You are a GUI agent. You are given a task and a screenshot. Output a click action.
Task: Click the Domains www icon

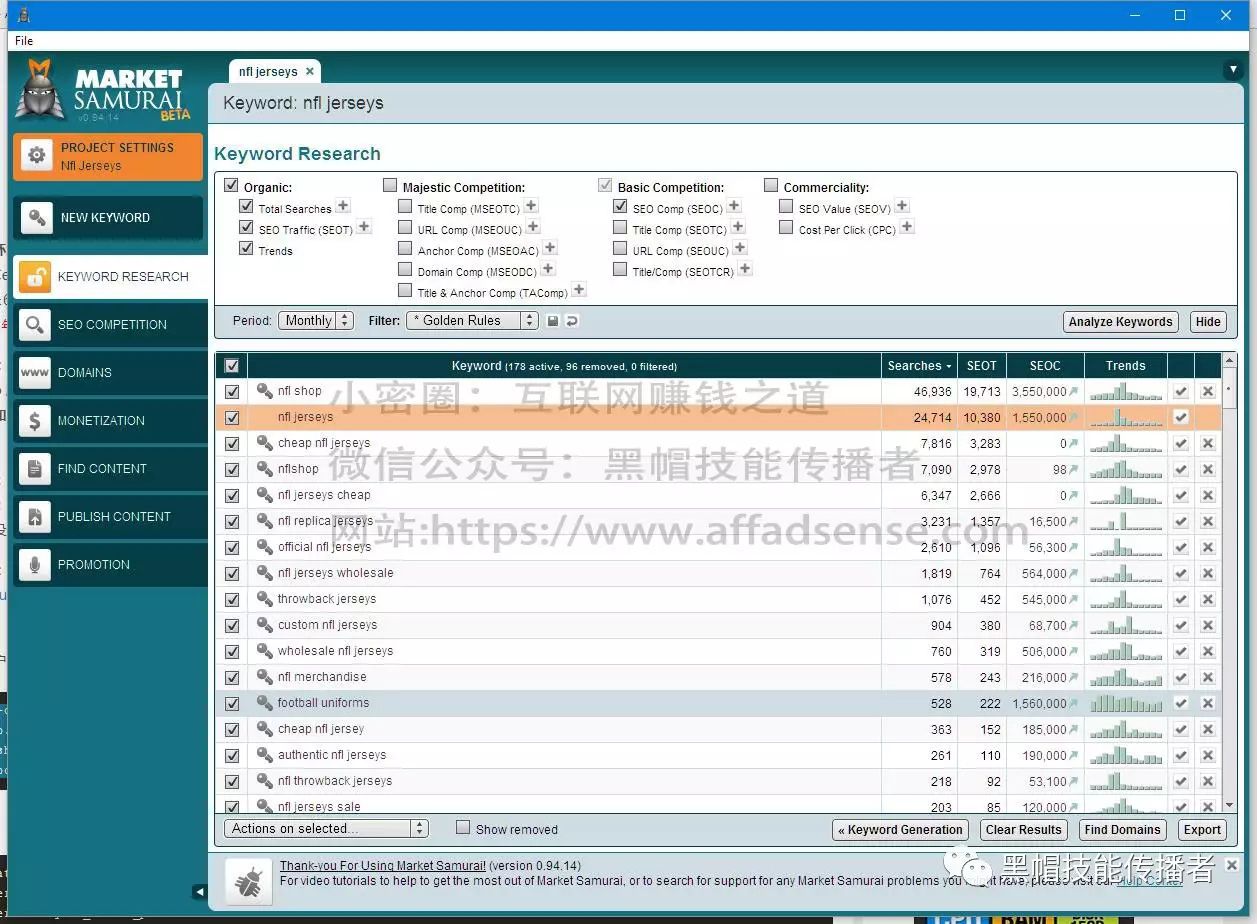click(x=35, y=372)
